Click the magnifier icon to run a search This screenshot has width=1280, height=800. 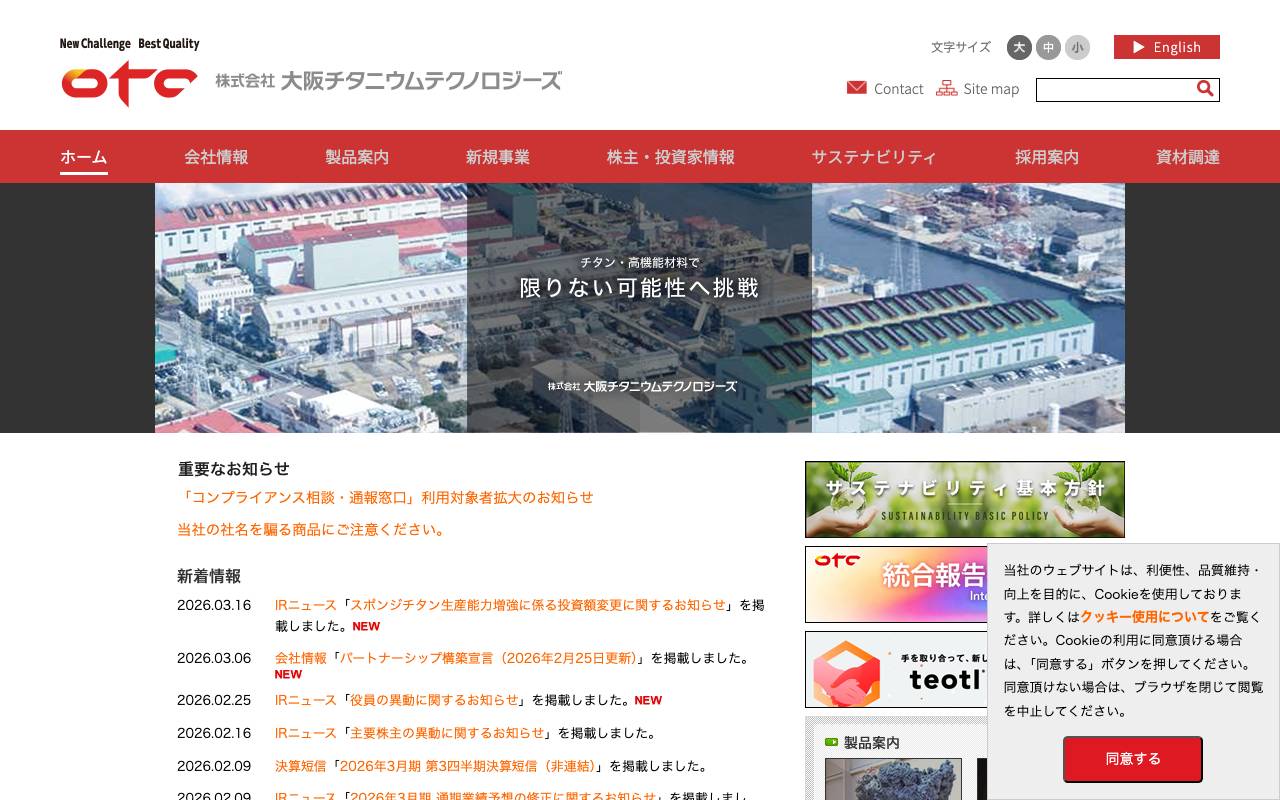1204,89
